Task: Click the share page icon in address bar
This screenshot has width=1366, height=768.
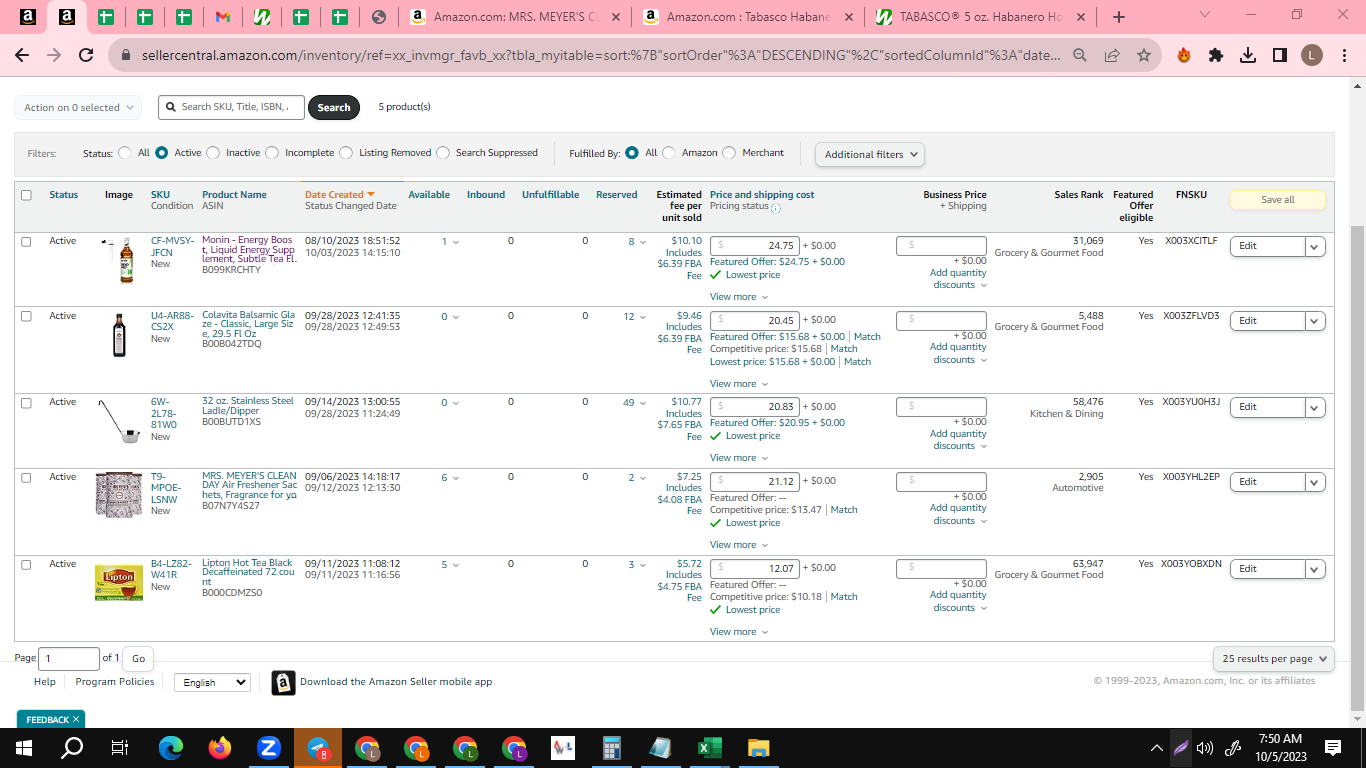Action: pos(1111,56)
